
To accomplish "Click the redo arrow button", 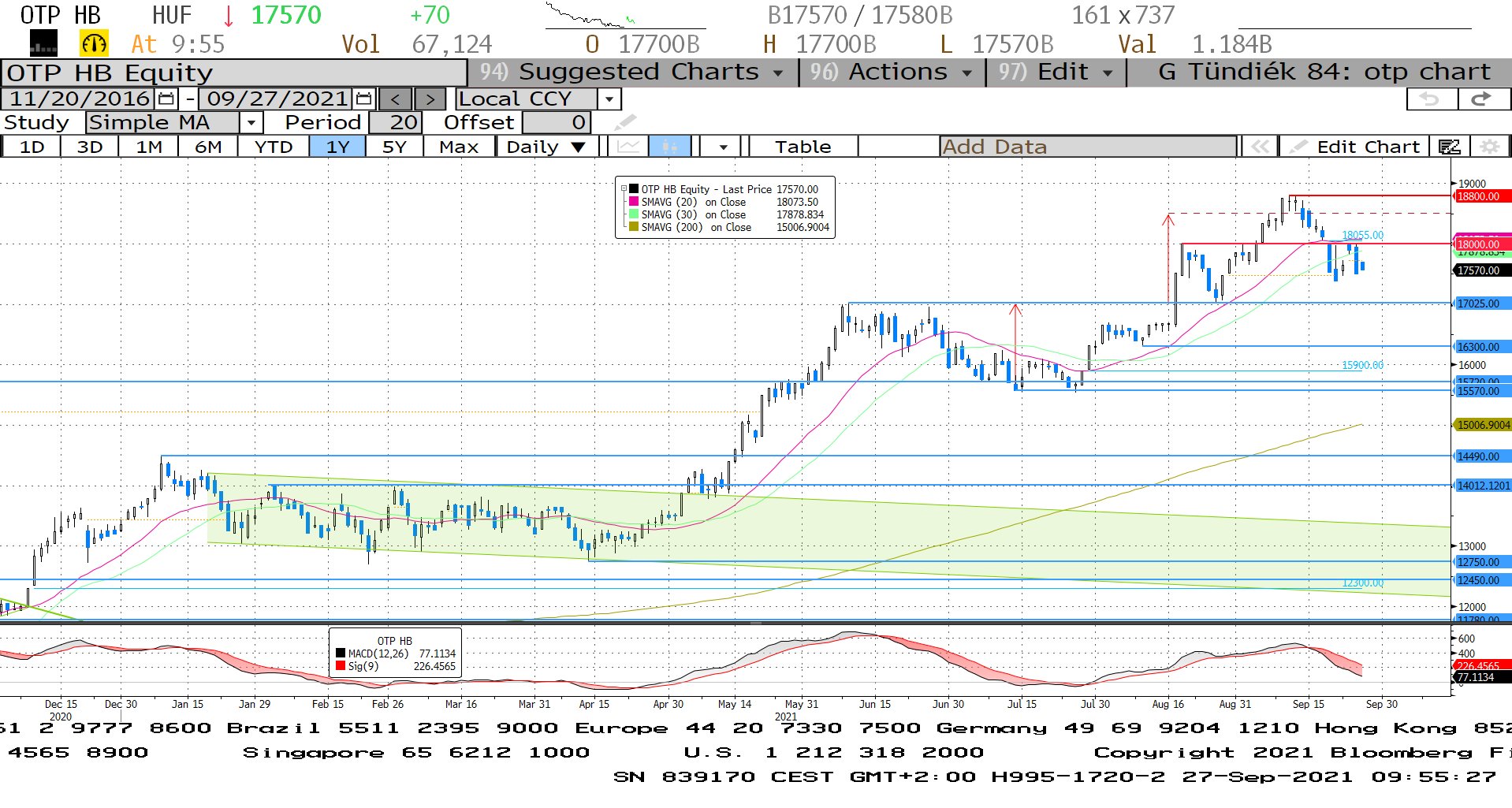I will click(1482, 99).
